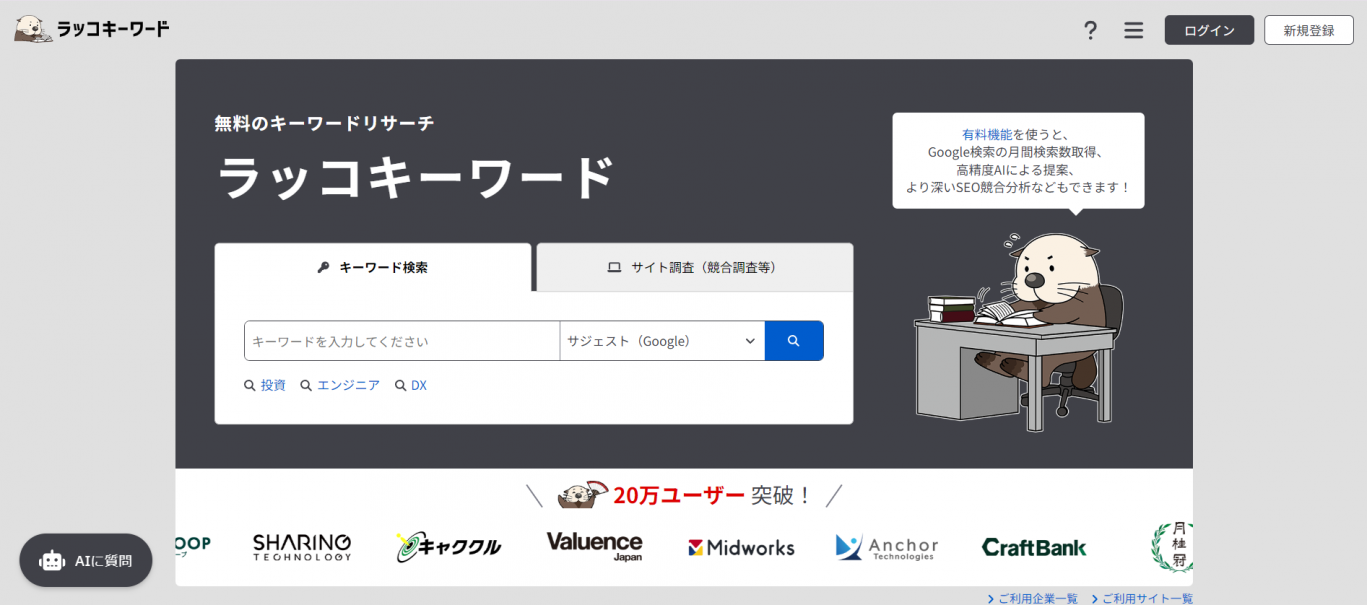
Task: Click the エンジニア sample keyword link
Action: pos(348,385)
